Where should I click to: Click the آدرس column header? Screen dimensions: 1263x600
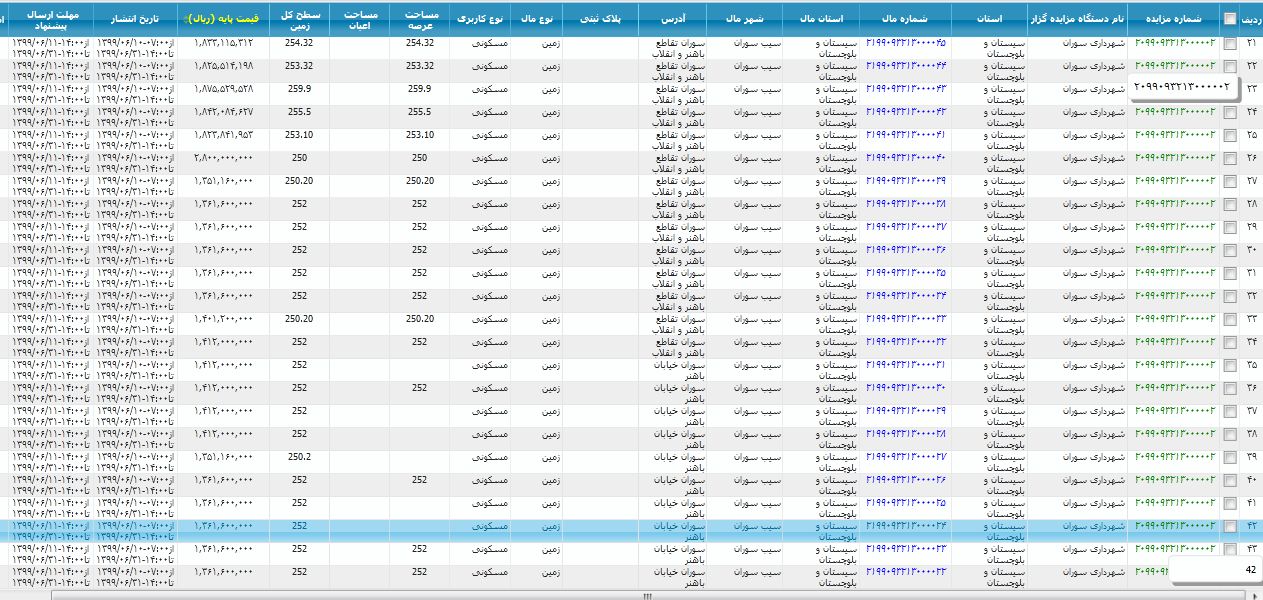tap(672, 18)
